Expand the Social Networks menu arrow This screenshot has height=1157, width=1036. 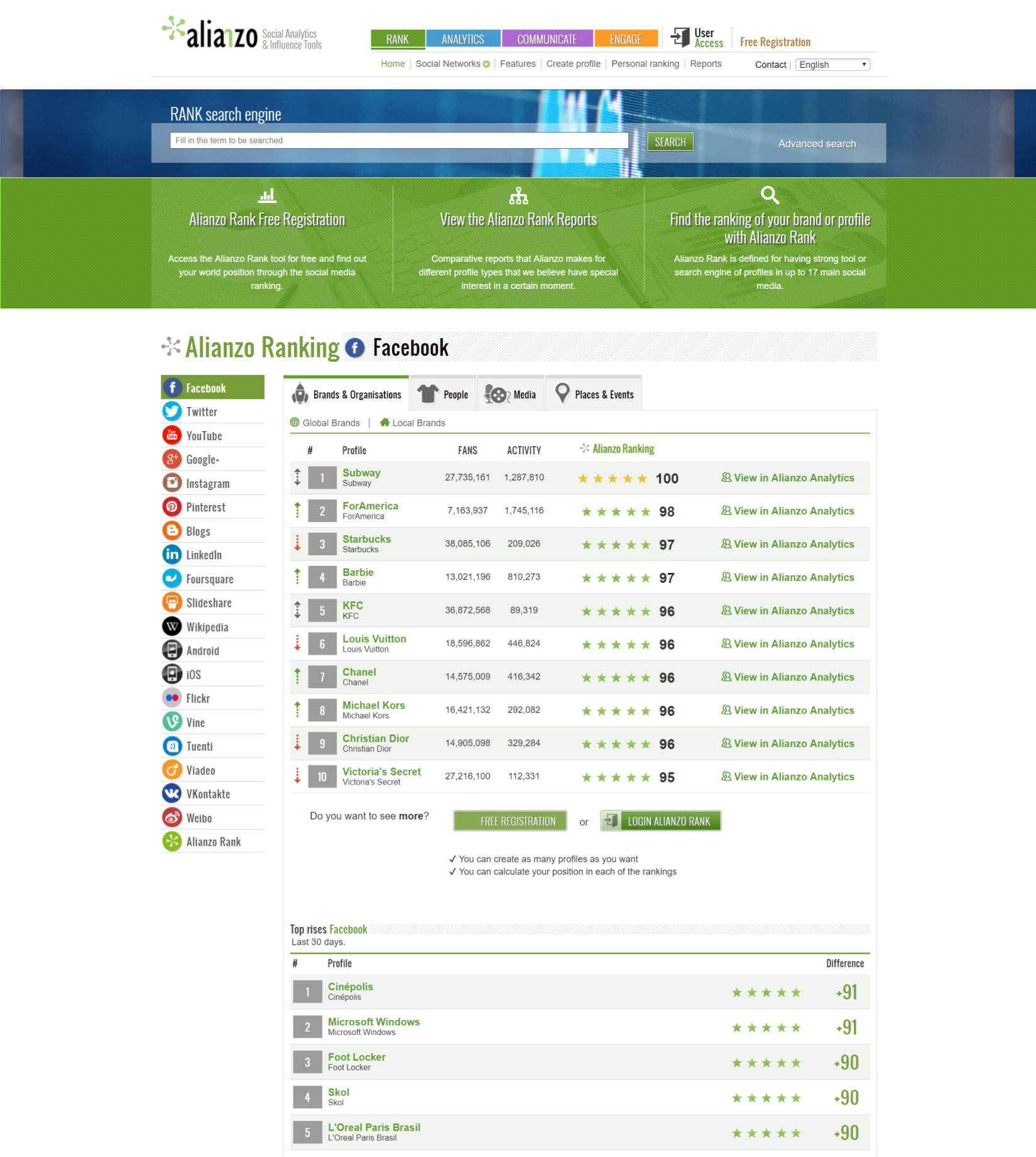pyautogui.click(x=486, y=64)
